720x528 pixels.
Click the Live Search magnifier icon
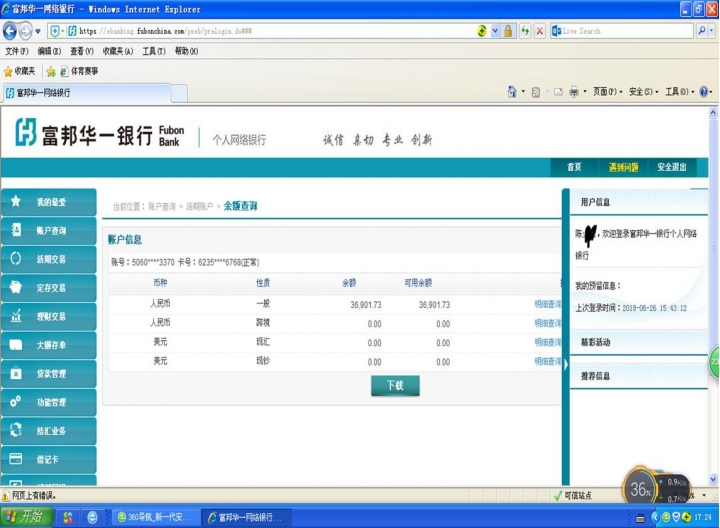tap(702, 31)
